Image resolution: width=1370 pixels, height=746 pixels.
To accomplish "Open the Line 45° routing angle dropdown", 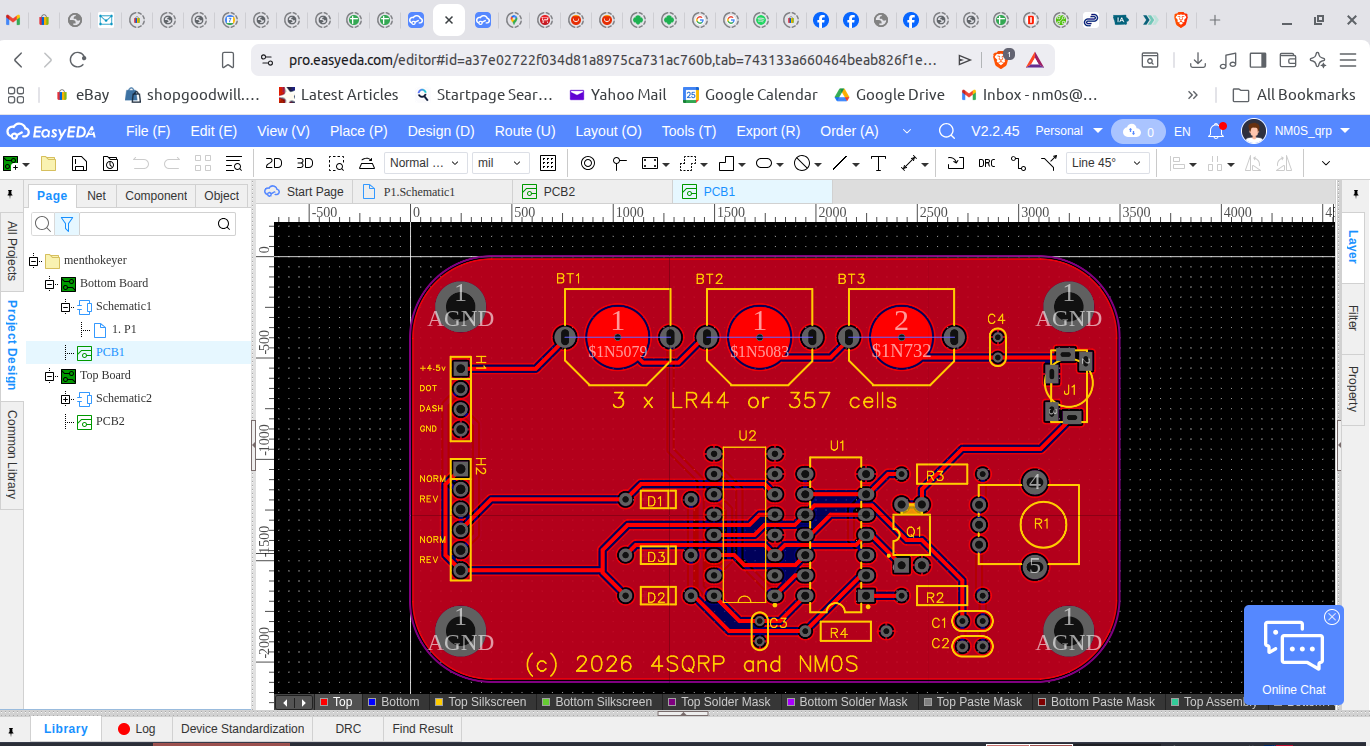I will point(1108,163).
